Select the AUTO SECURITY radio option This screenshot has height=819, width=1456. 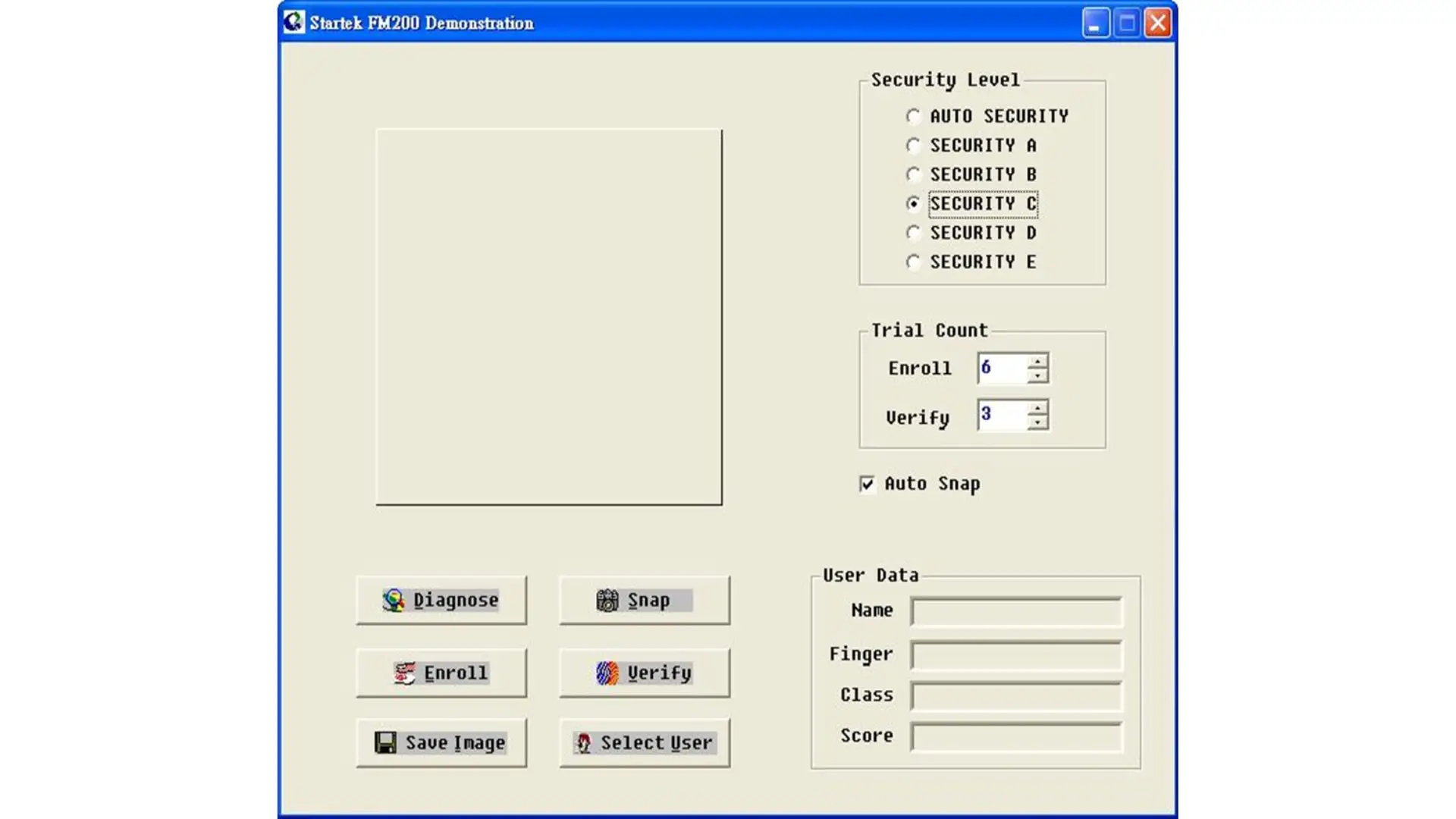tap(913, 116)
